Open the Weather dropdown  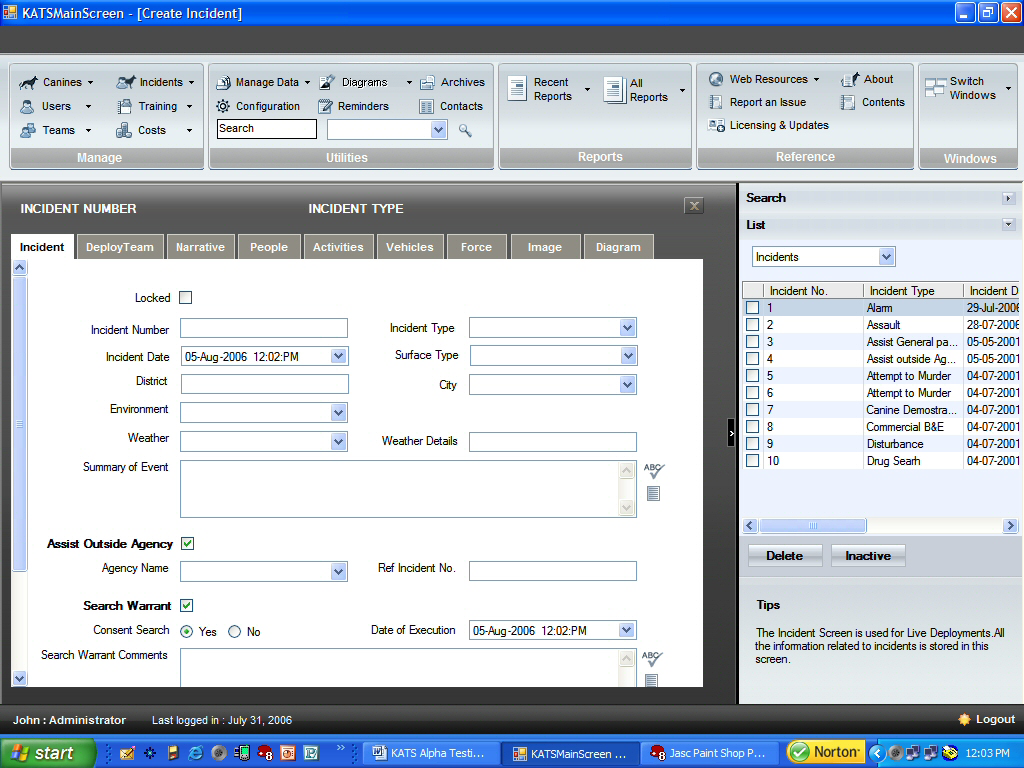click(338, 441)
